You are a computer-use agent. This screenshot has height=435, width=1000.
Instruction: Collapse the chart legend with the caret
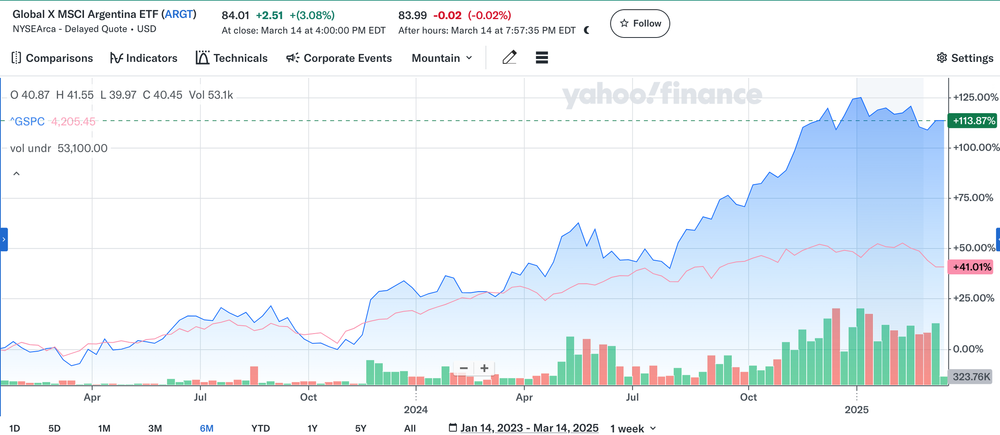coord(16,173)
